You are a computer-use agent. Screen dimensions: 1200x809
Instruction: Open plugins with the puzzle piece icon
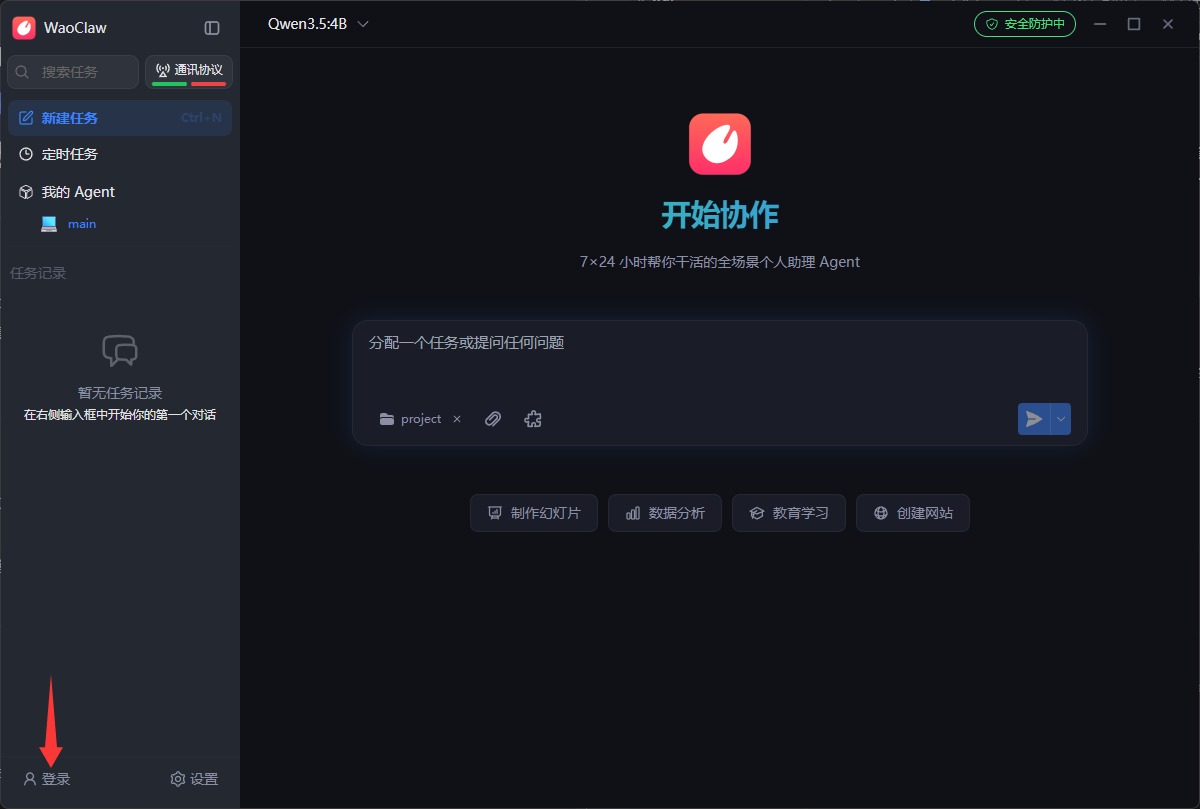click(x=533, y=419)
